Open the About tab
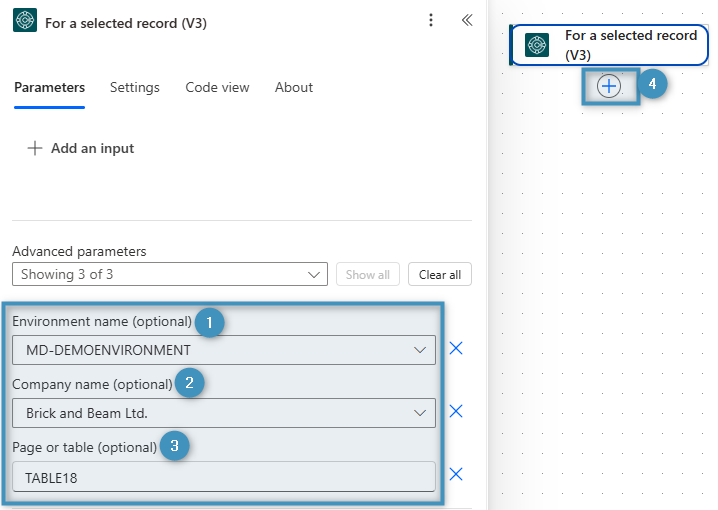The width and height of the screenshot is (718, 510). coord(294,87)
